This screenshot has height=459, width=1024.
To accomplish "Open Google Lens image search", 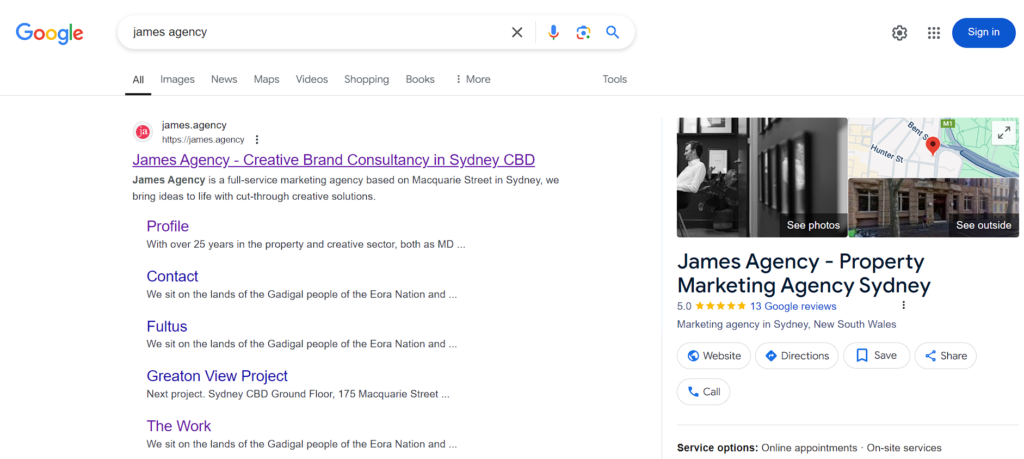I will [583, 32].
